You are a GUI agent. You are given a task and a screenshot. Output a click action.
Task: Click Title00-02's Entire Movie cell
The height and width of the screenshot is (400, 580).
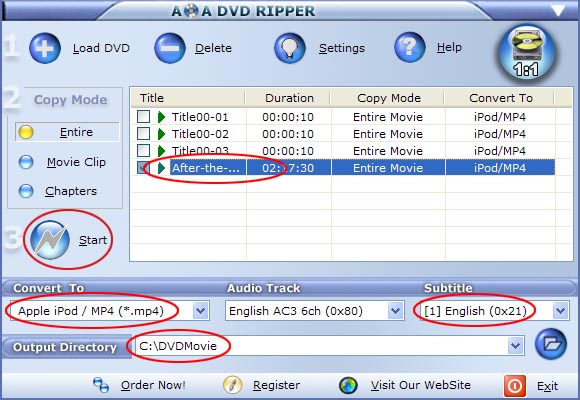pos(388,134)
